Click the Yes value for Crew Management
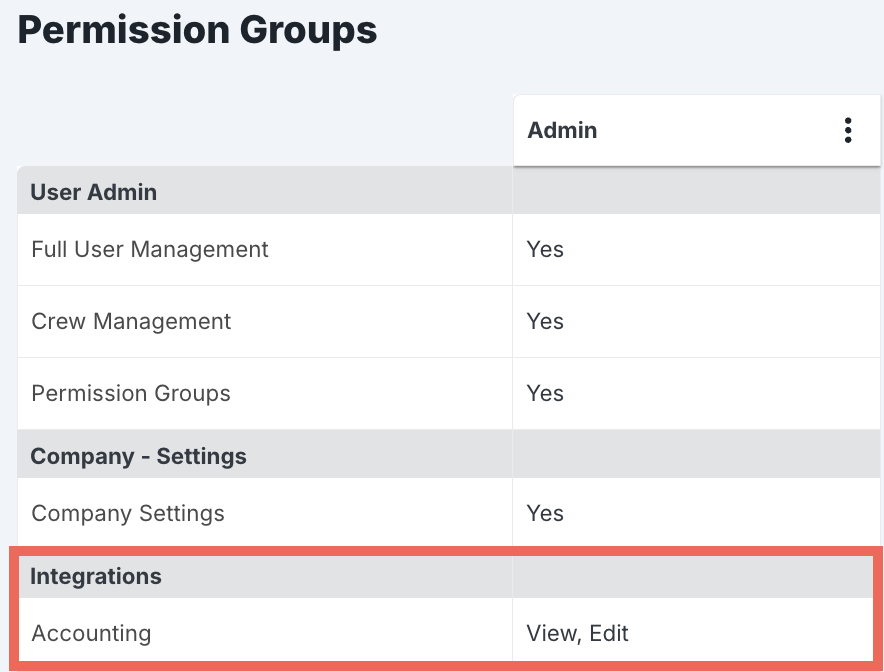 545,321
